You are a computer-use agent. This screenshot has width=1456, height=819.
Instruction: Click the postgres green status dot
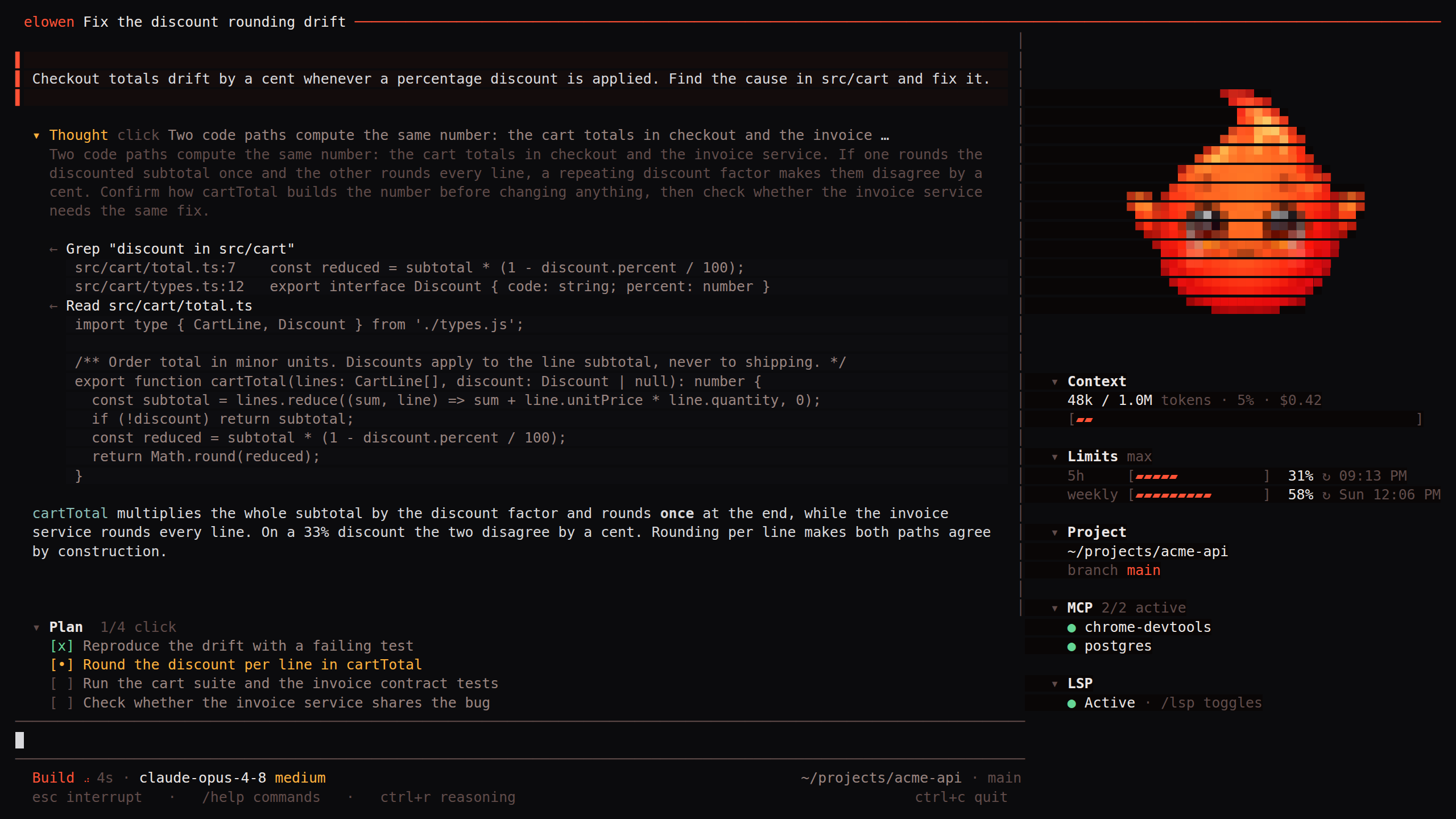pos(1072,647)
